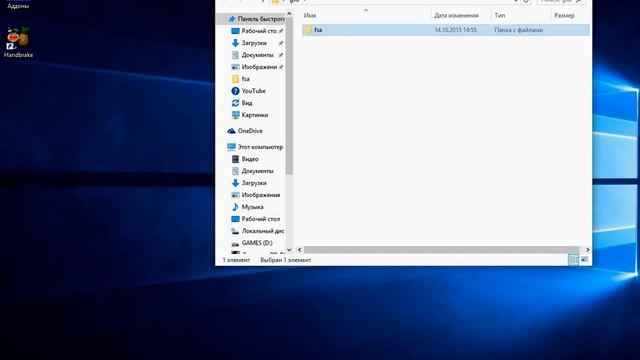Click the Выбран 1 элемент status text

[x=286, y=260]
